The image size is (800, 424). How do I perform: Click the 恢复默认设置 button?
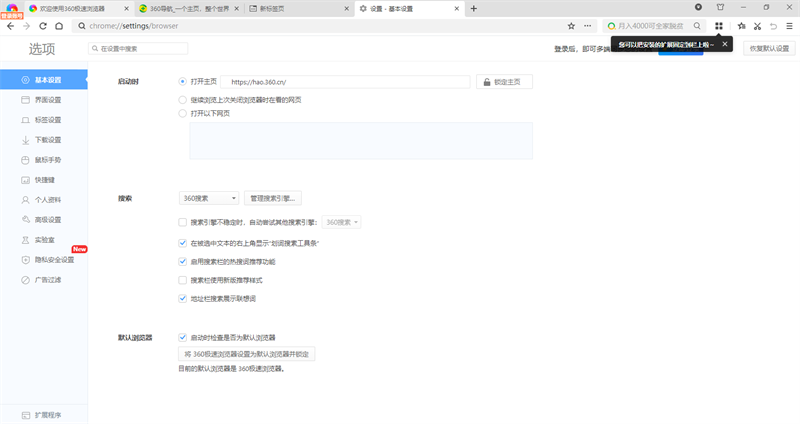pos(769,48)
